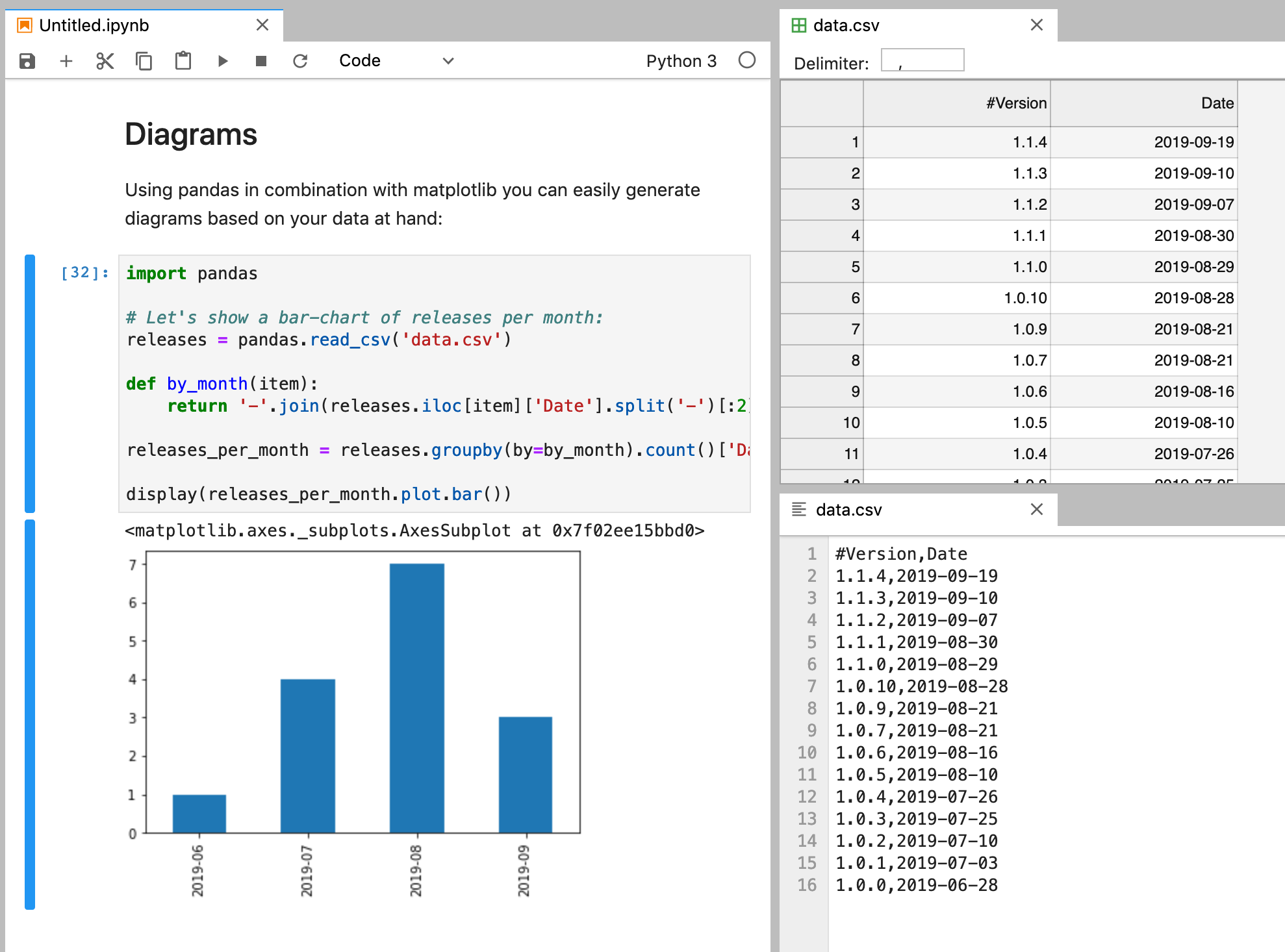
Task: Close the Untitled.ipynb tab
Action: pyautogui.click(x=262, y=25)
